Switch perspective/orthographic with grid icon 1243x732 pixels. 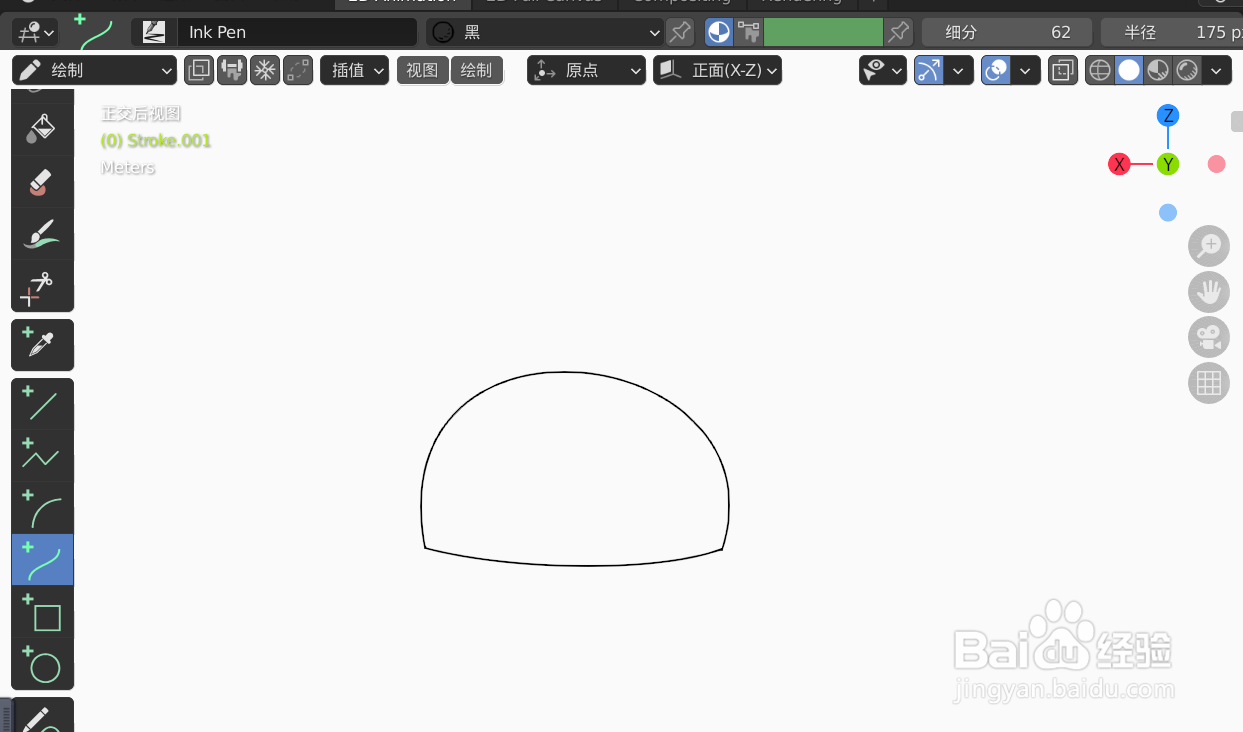click(1209, 383)
